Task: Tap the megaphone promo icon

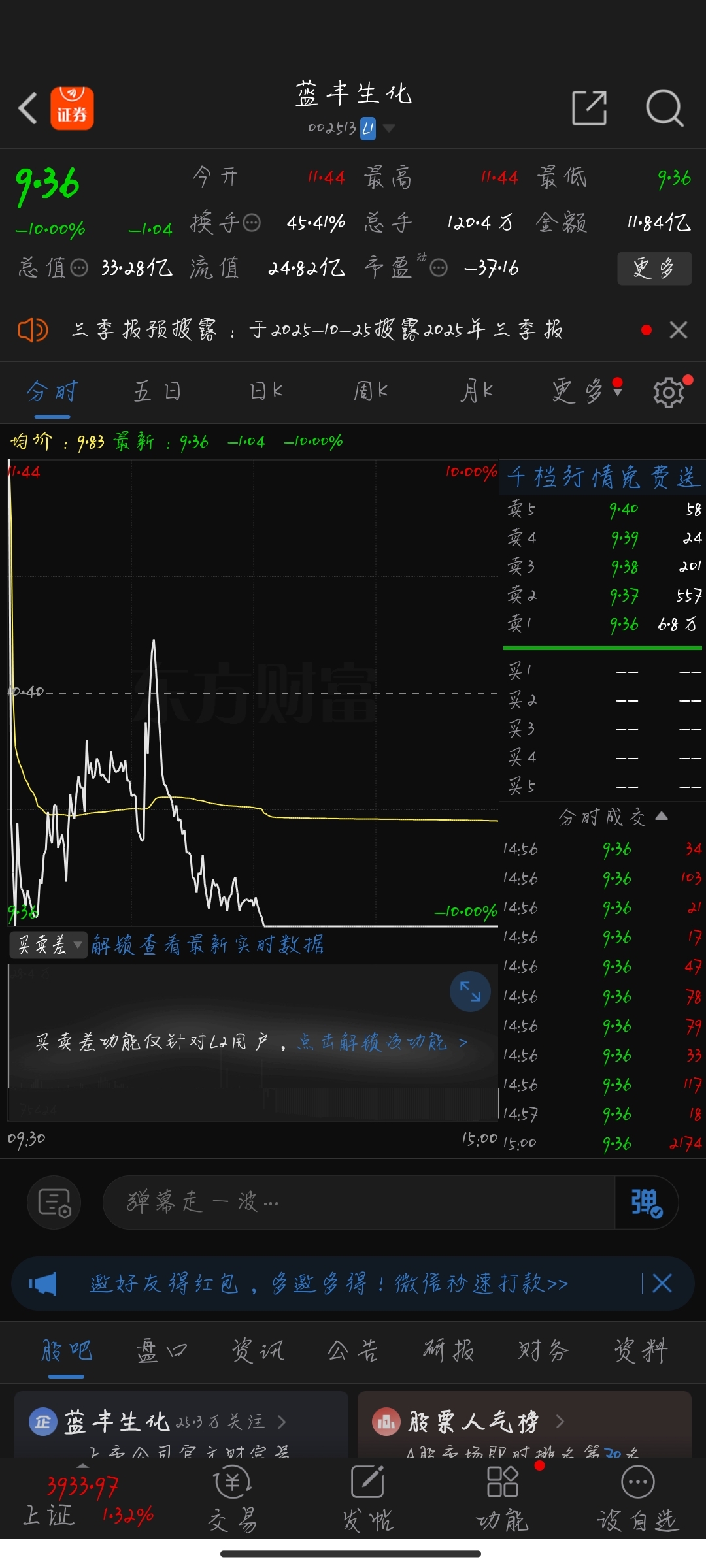Action: coord(43,1284)
